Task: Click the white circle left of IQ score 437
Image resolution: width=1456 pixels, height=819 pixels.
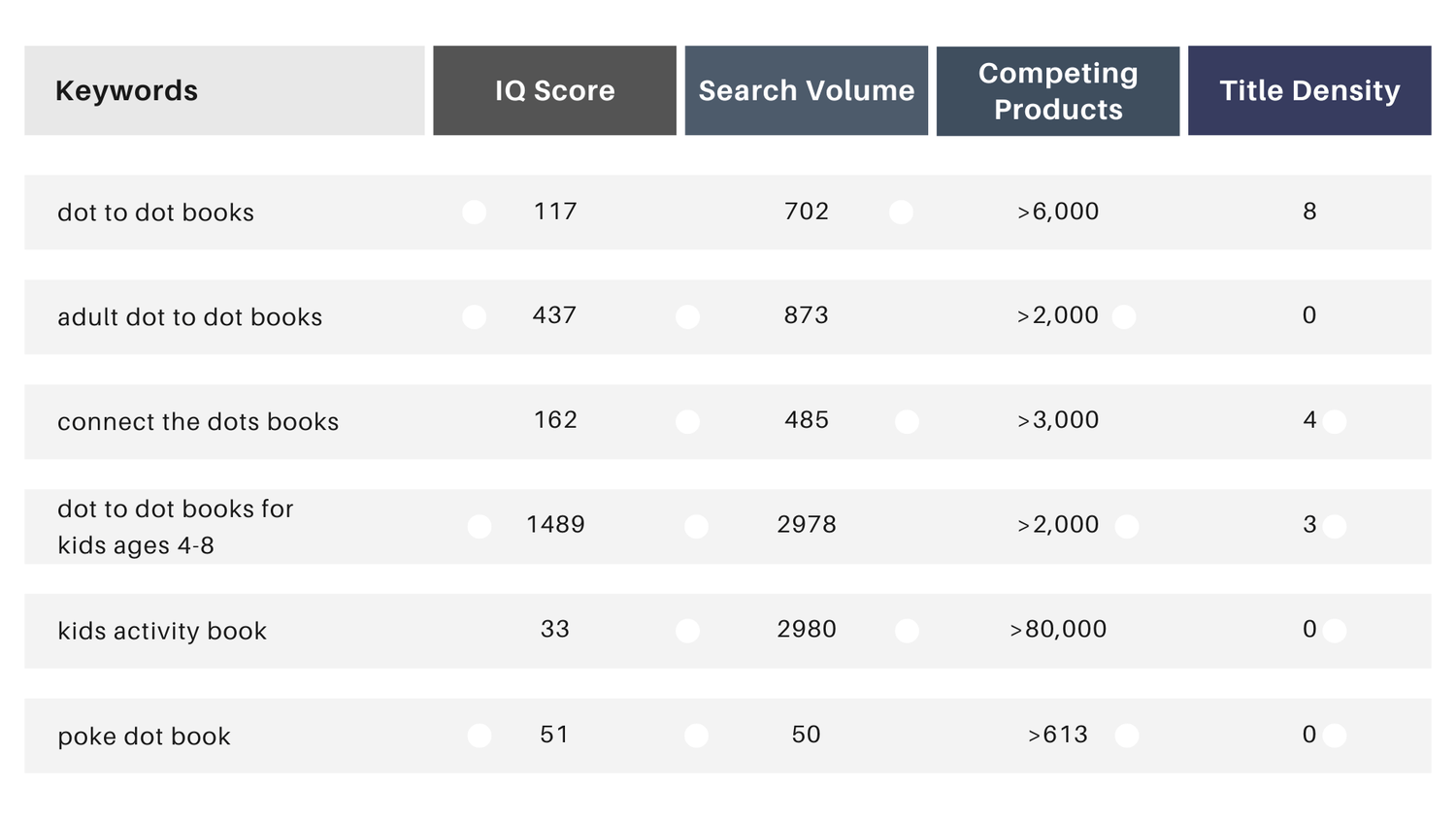Action: pos(475,317)
